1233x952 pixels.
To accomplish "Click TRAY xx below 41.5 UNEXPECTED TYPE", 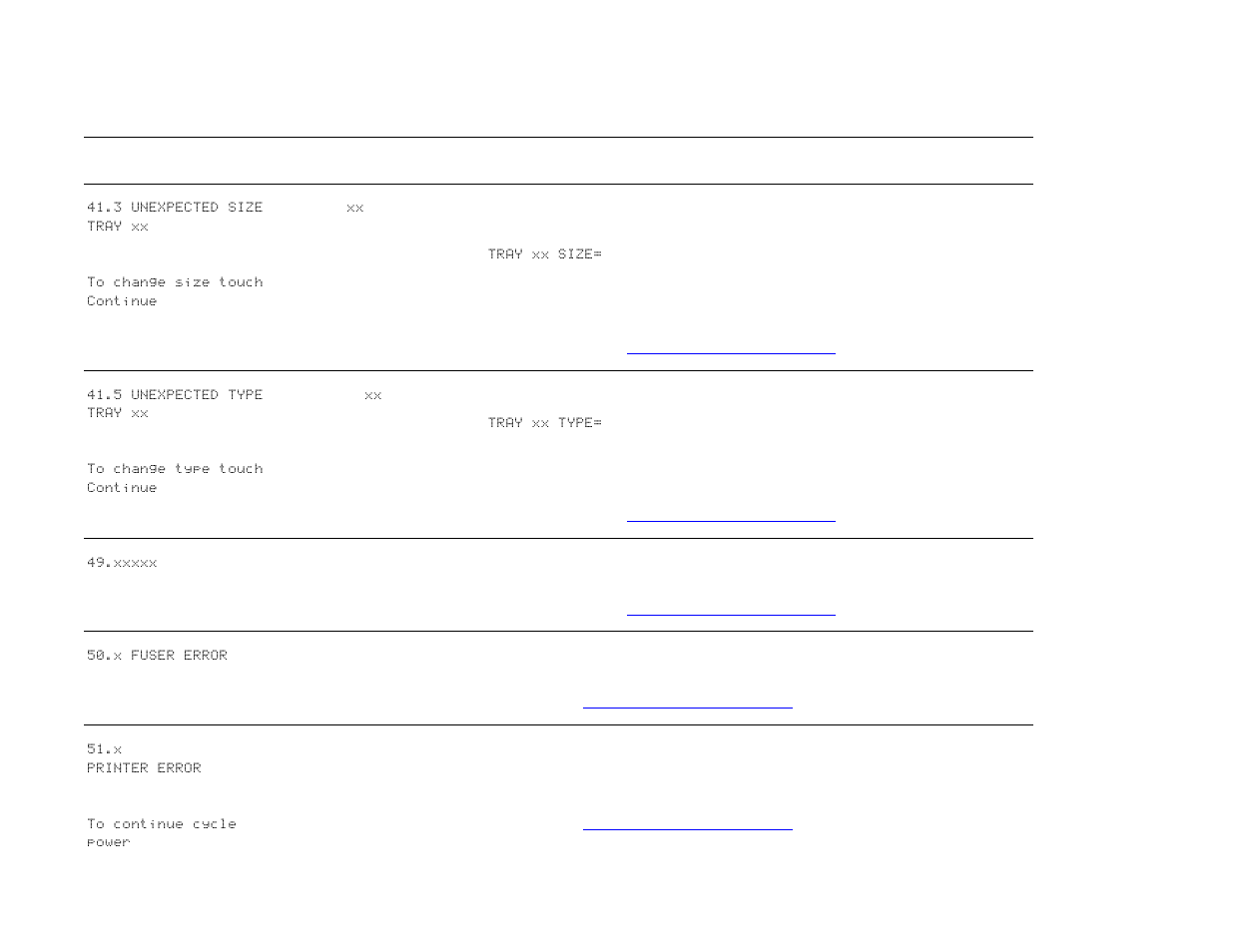I will 117,413.
